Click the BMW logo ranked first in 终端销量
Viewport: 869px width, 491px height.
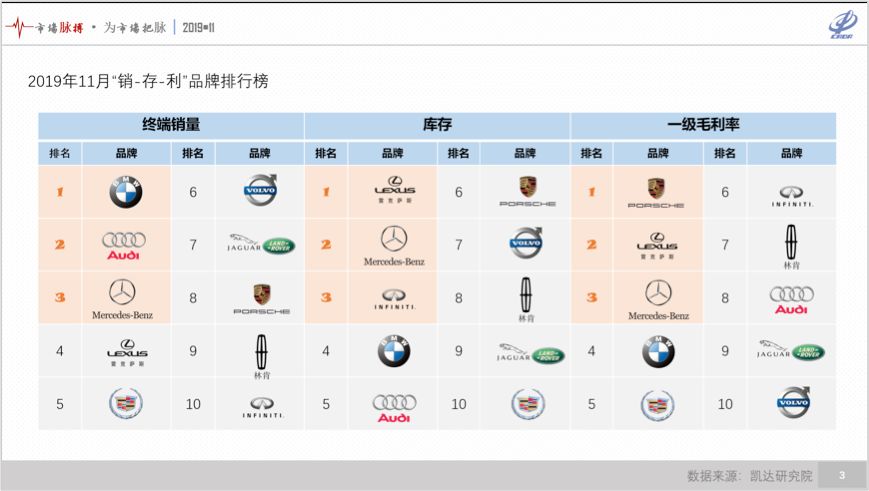click(x=126, y=192)
